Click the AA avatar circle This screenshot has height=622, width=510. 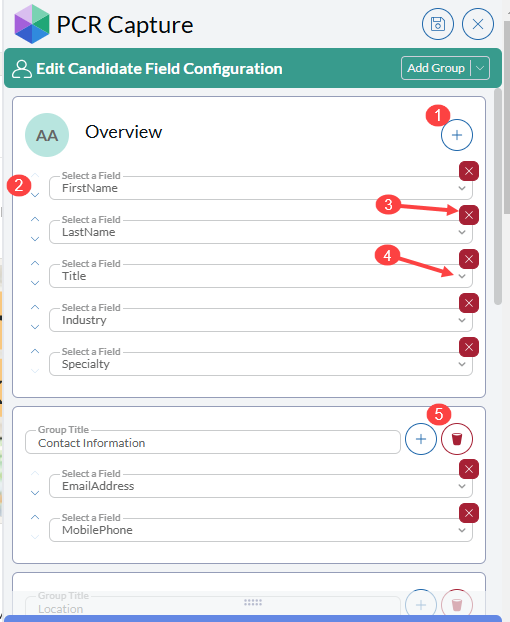(47, 135)
